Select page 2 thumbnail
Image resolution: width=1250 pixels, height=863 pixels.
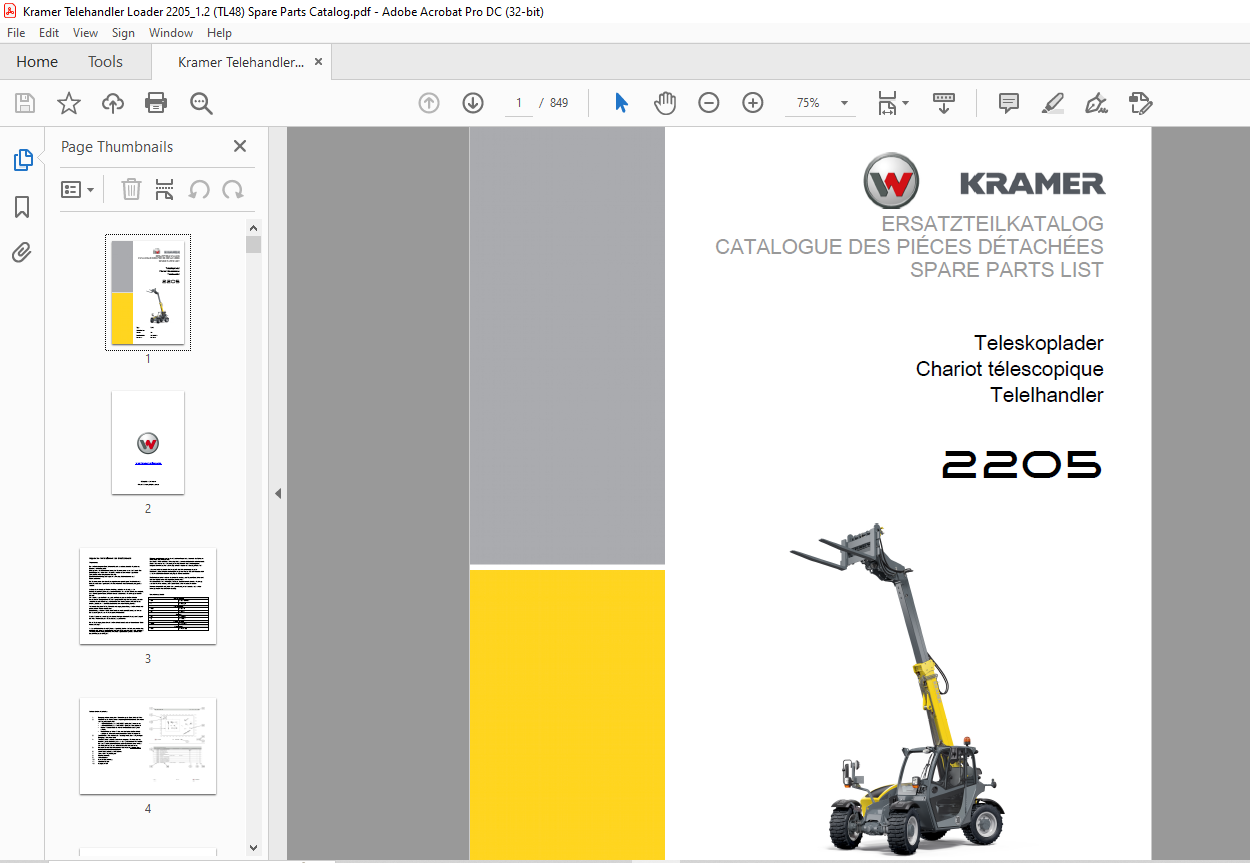click(148, 442)
